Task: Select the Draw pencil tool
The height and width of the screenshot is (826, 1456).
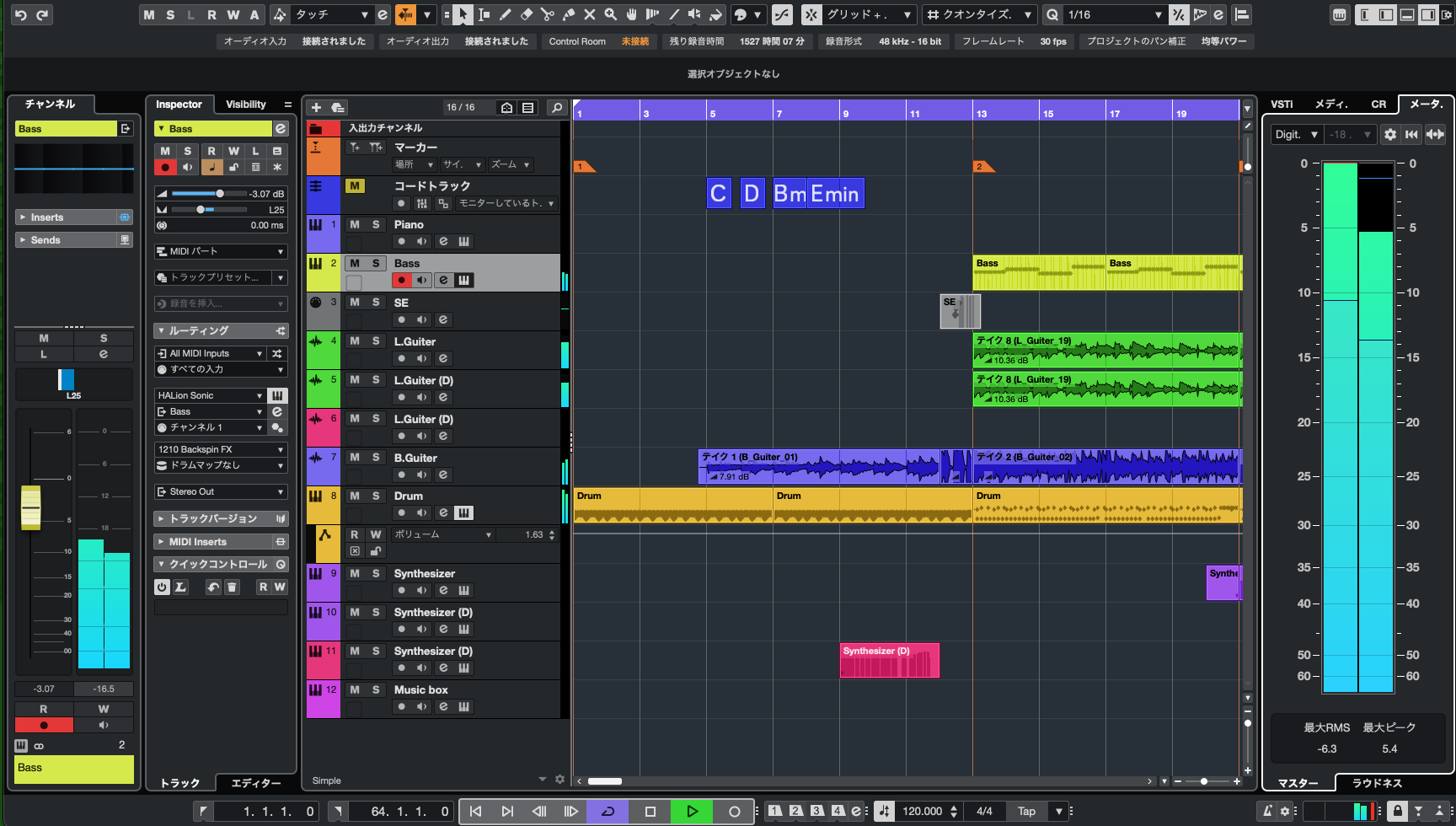Action: click(x=506, y=14)
